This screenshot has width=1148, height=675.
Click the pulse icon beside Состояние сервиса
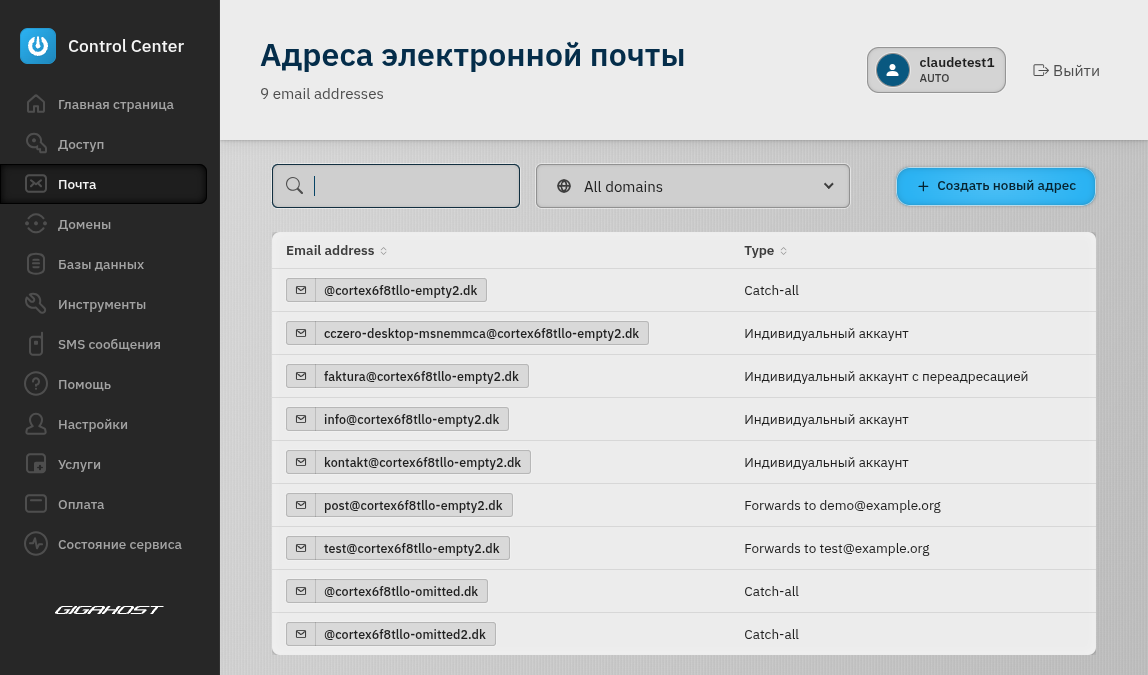click(x=36, y=544)
